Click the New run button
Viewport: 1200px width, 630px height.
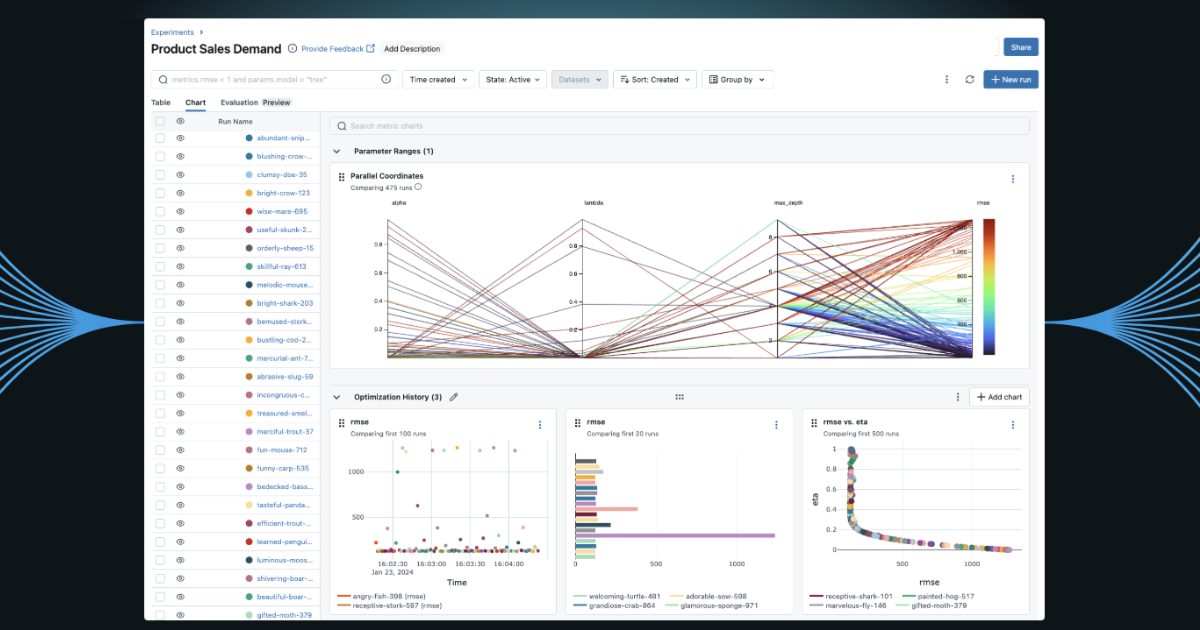tap(1010, 79)
